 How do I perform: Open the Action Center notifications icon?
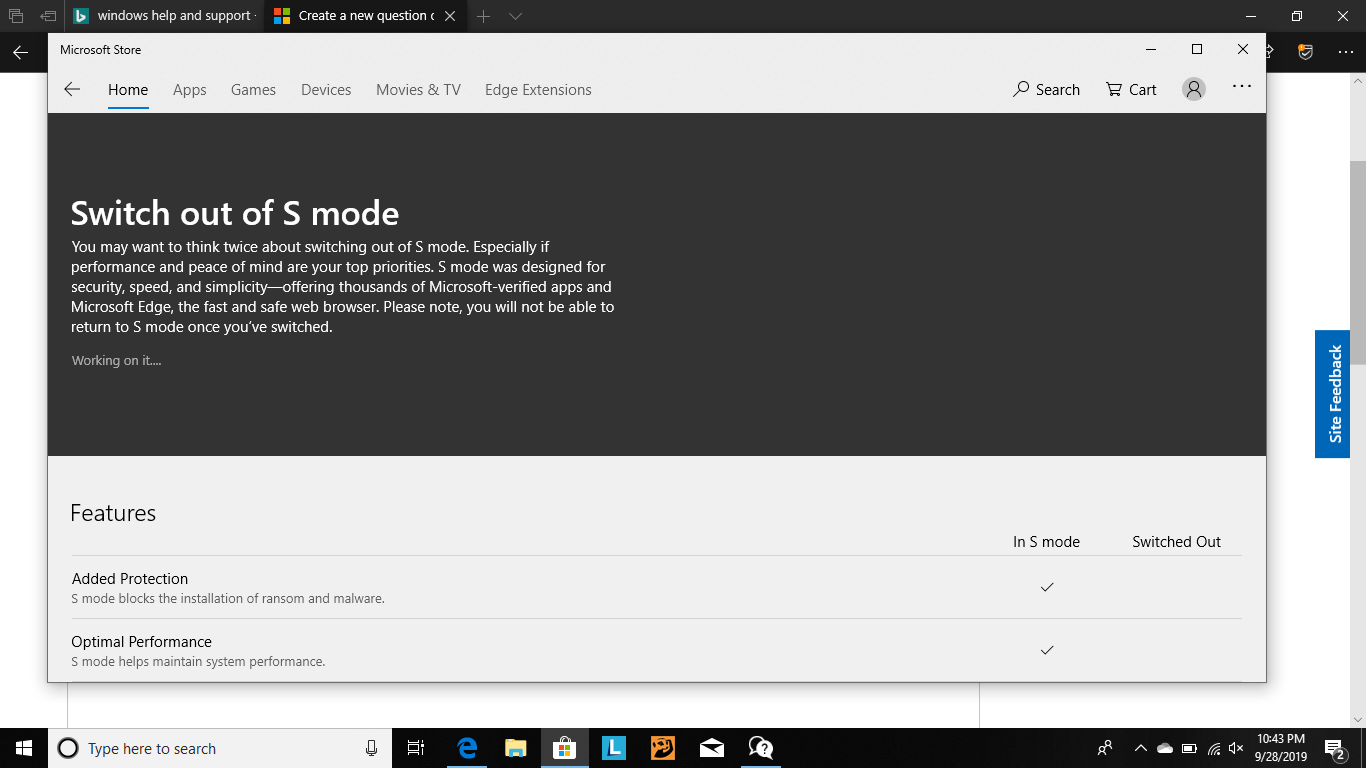pyautogui.click(x=1334, y=748)
